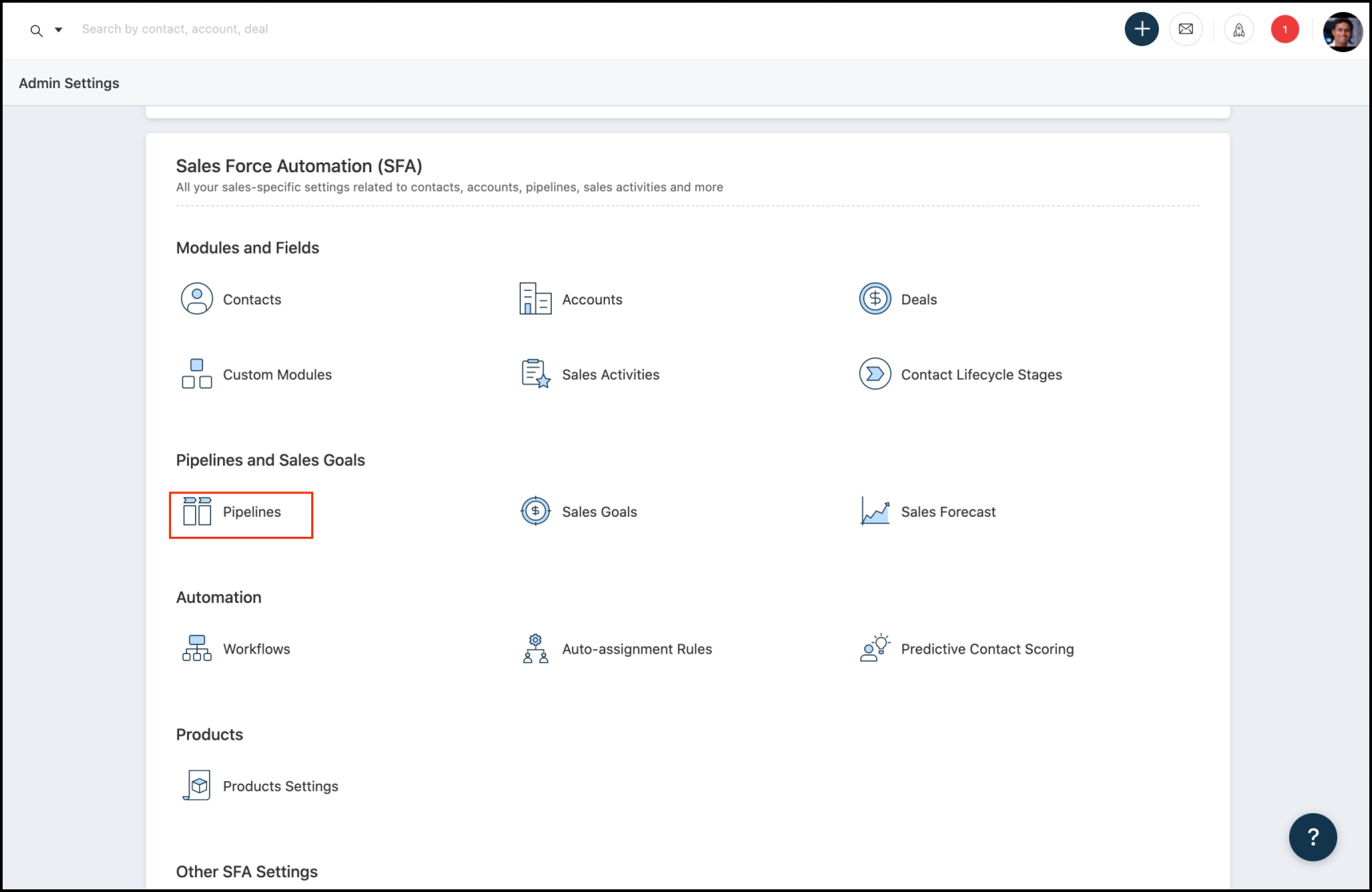Click the Contacts module icon
The height and width of the screenshot is (892, 1372).
pyautogui.click(x=196, y=299)
